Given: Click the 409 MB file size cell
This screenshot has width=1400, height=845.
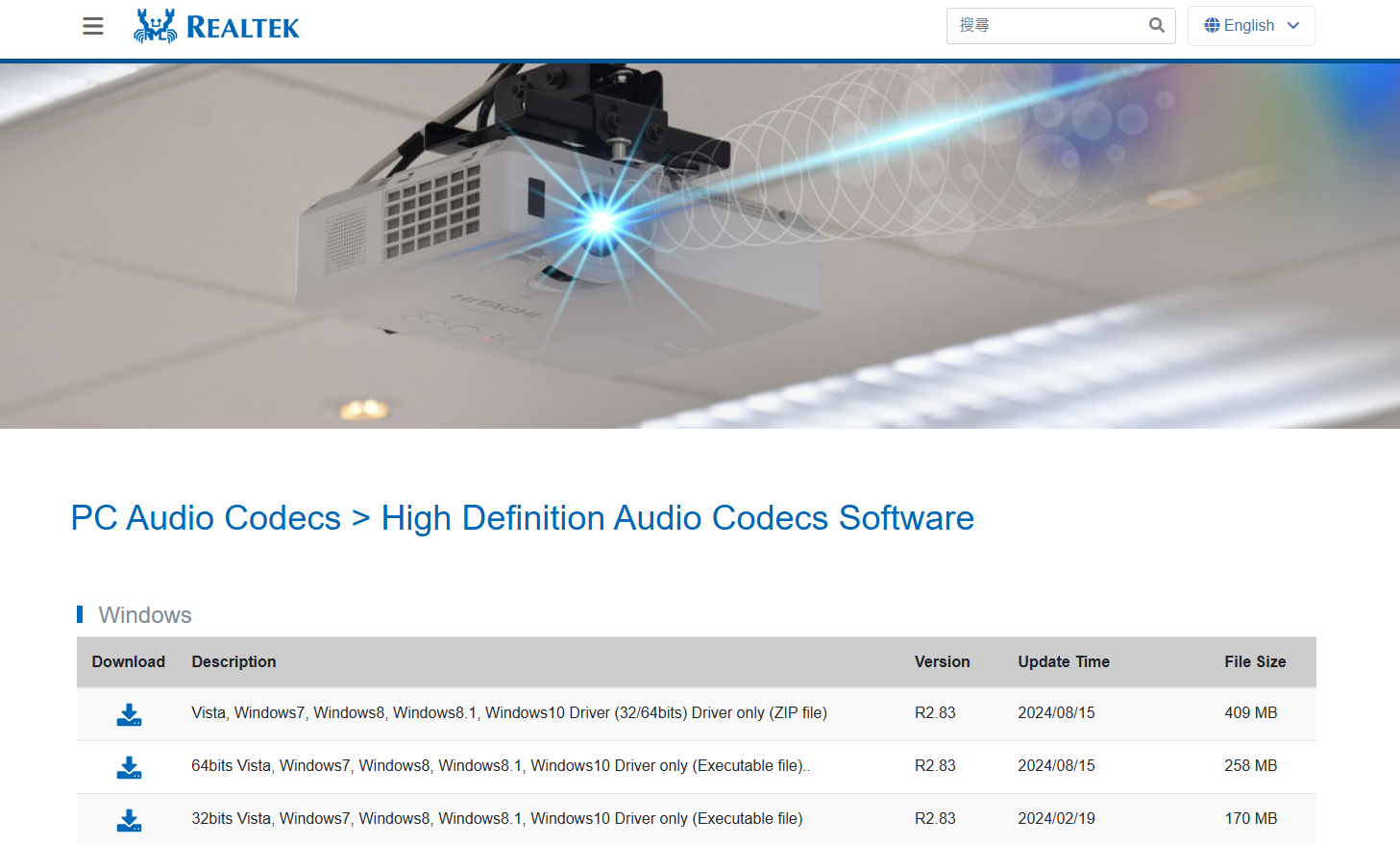Looking at the screenshot, I should pos(1251,712).
